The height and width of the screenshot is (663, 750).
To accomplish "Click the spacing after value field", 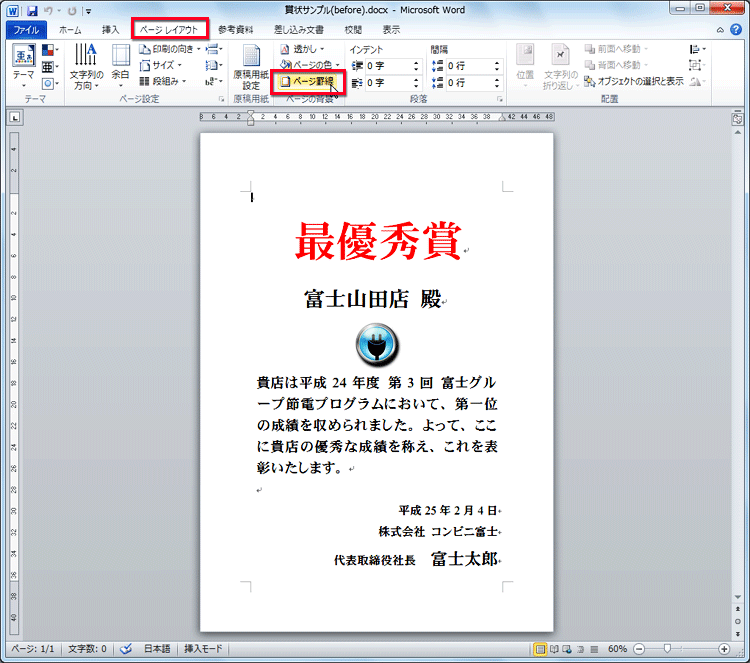I will click(x=469, y=83).
